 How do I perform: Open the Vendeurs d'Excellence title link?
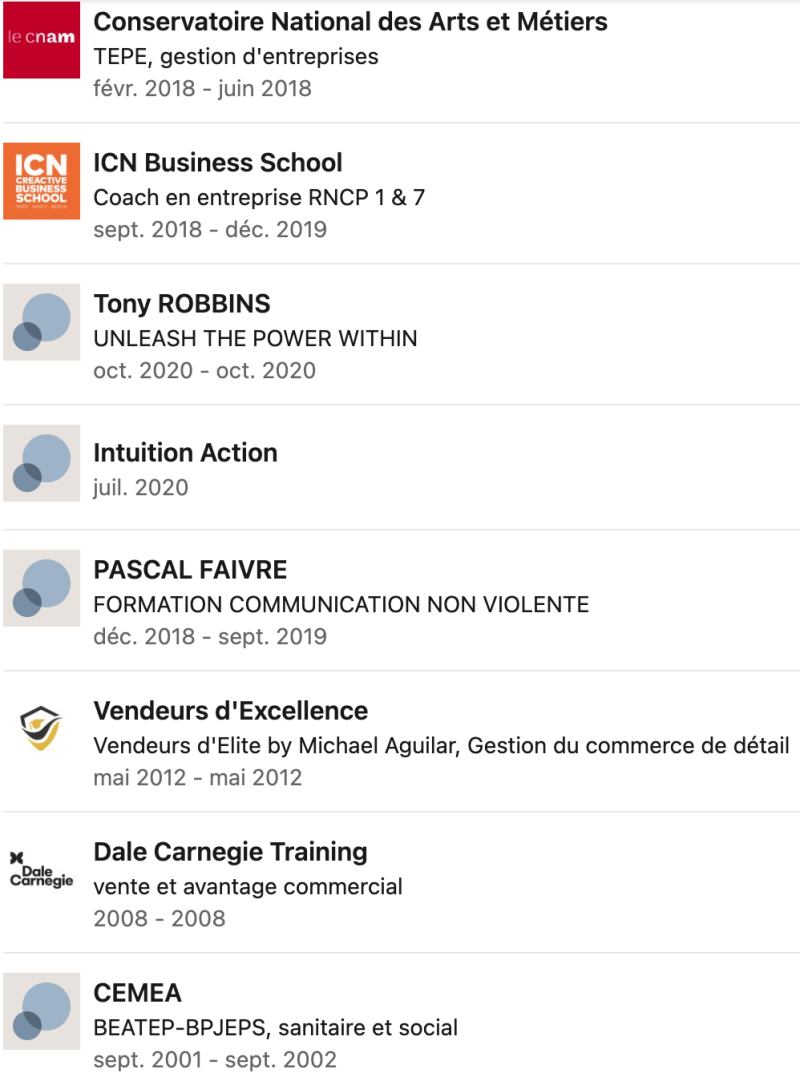pyautogui.click(x=230, y=711)
